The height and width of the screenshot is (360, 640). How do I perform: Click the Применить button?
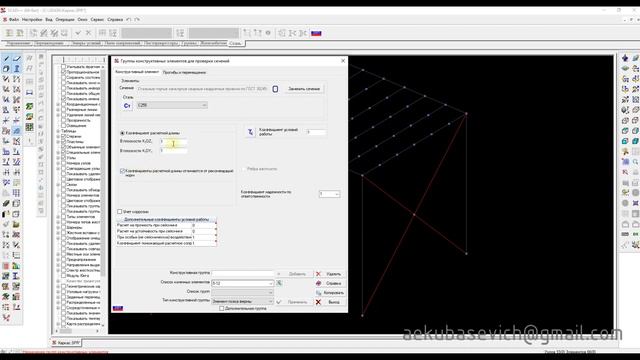pos(293,302)
